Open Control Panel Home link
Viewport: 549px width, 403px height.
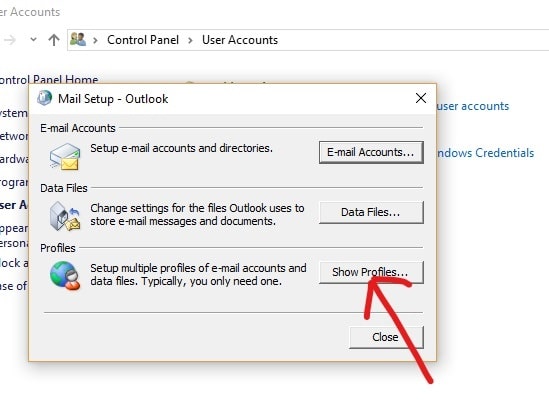[49, 80]
